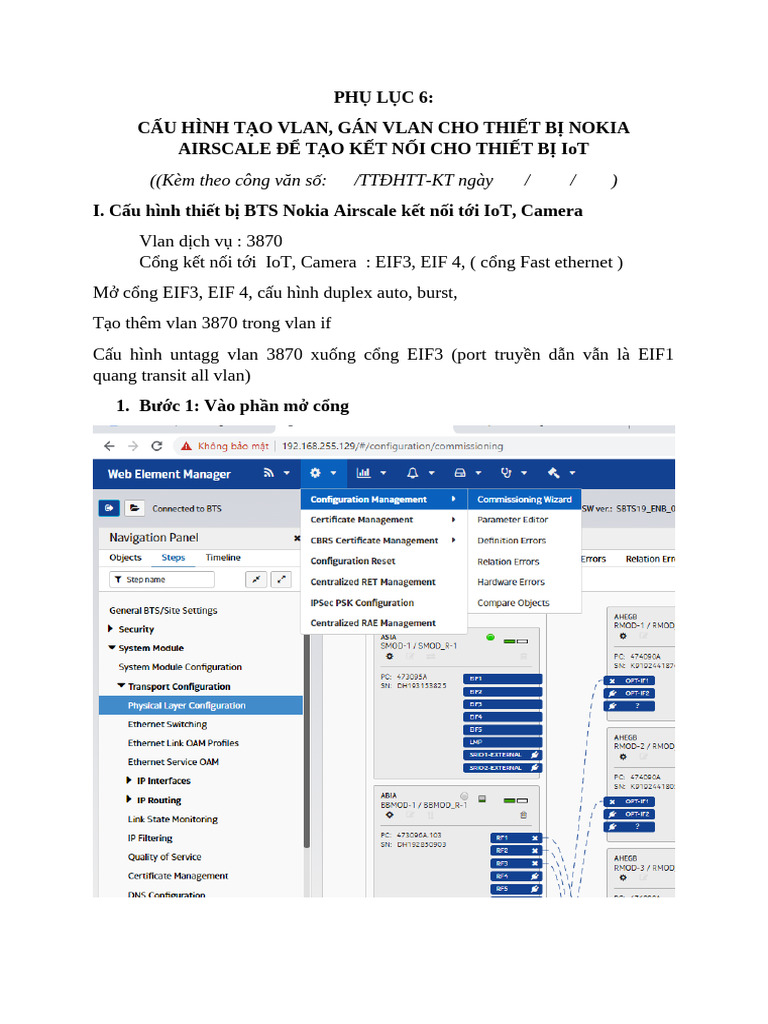Viewport: 768px width, 1024px height.
Task: Open Parameter Editor from submenu
Action: tap(524, 520)
